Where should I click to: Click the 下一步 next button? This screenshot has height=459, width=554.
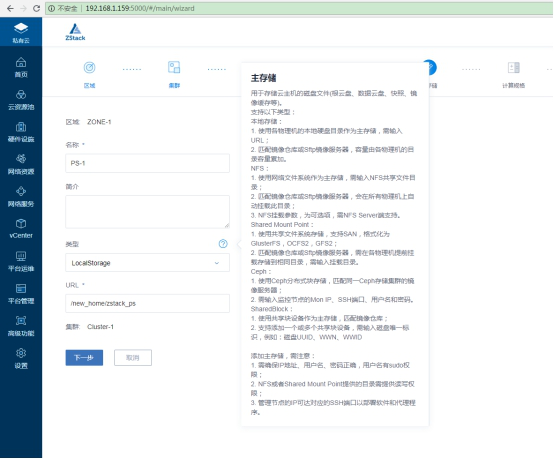tap(84, 358)
